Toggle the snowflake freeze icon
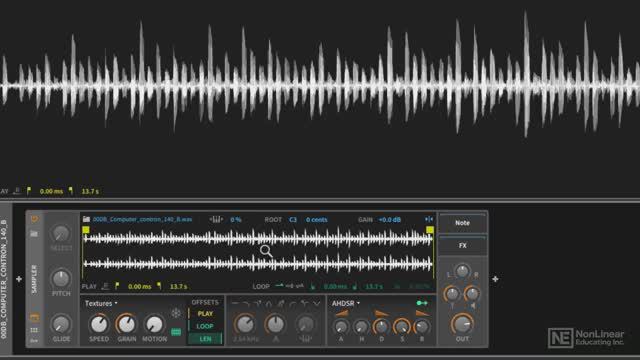Viewport: 640px width, 360px height. 176,313
